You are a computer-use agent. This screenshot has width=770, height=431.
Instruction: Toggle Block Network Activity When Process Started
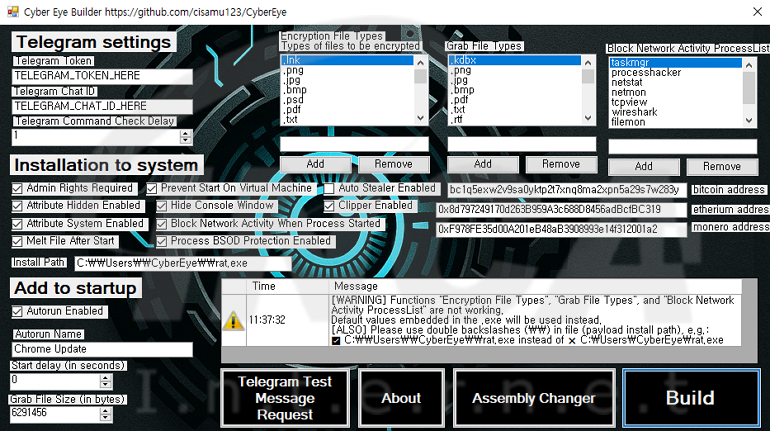pyautogui.click(x=162, y=224)
